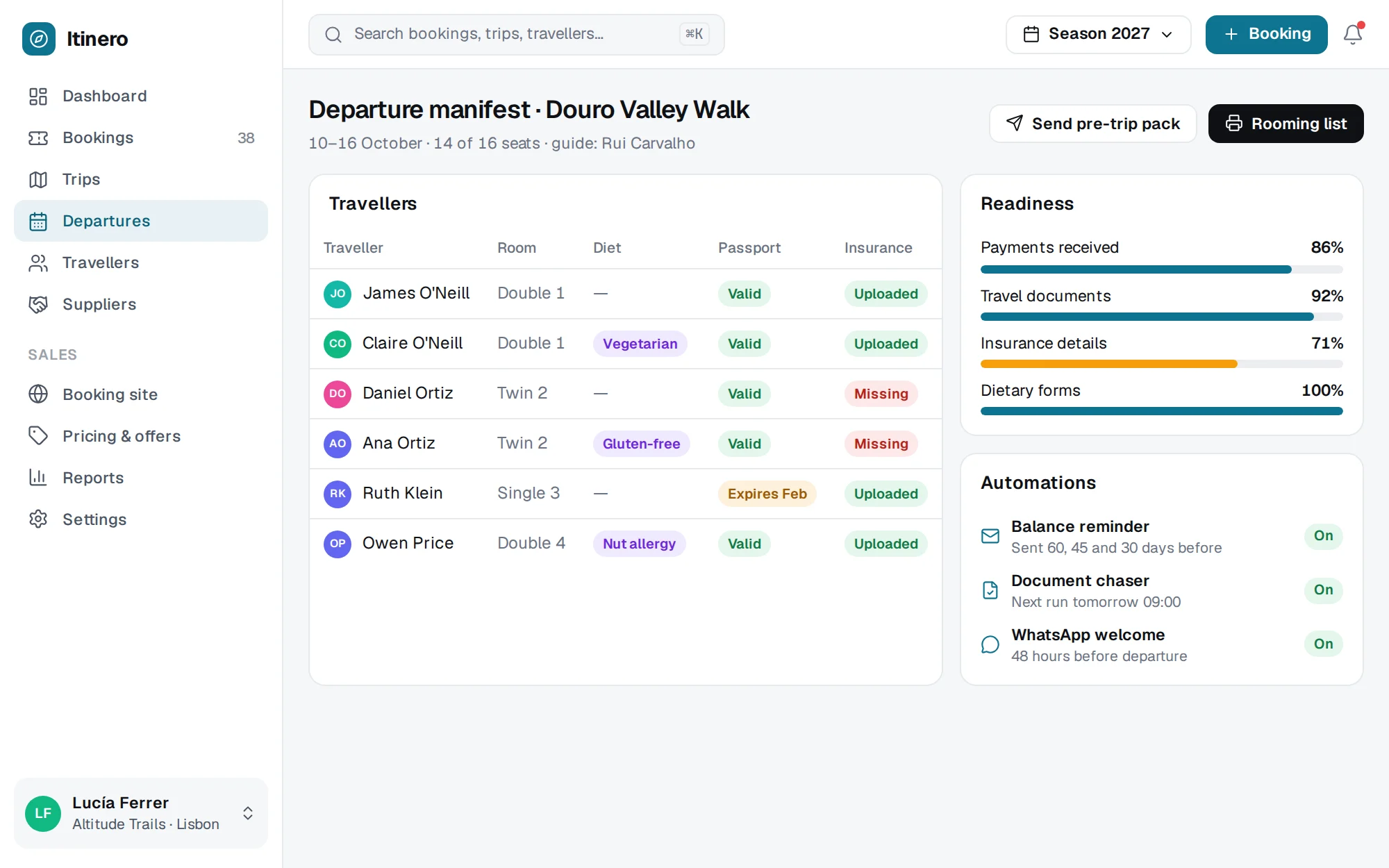
Task: Click the LF user avatar
Action: click(43, 813)
